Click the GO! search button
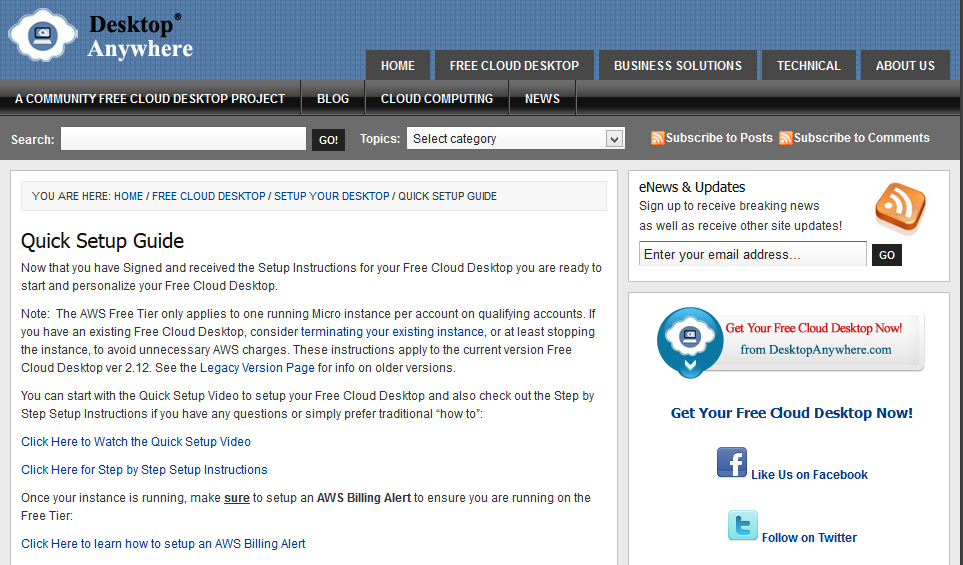963x565 pixels. coord(328,140)
